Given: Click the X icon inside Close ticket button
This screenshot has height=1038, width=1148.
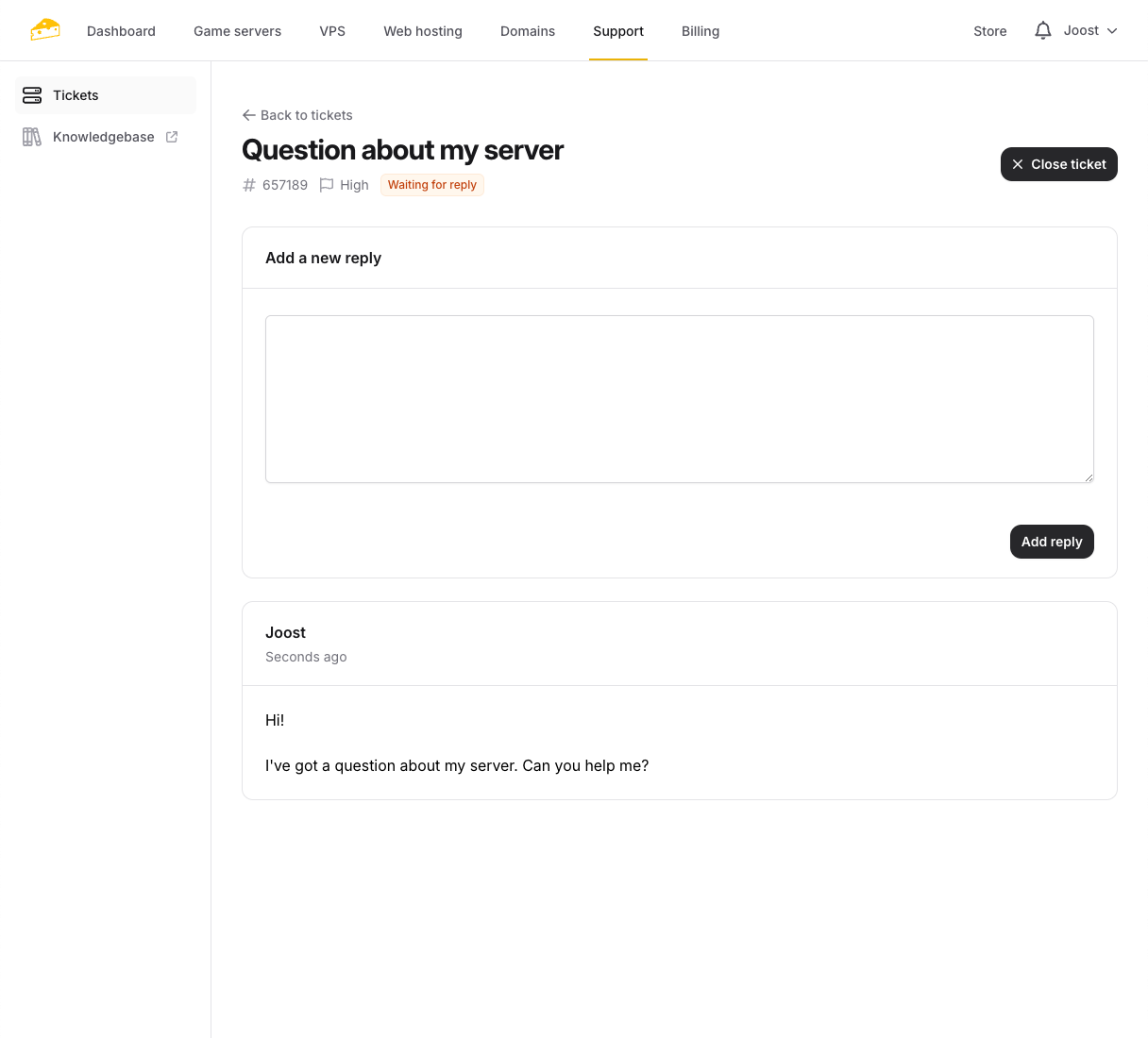Looking at the screenshot, I should tap(1018, 164).
